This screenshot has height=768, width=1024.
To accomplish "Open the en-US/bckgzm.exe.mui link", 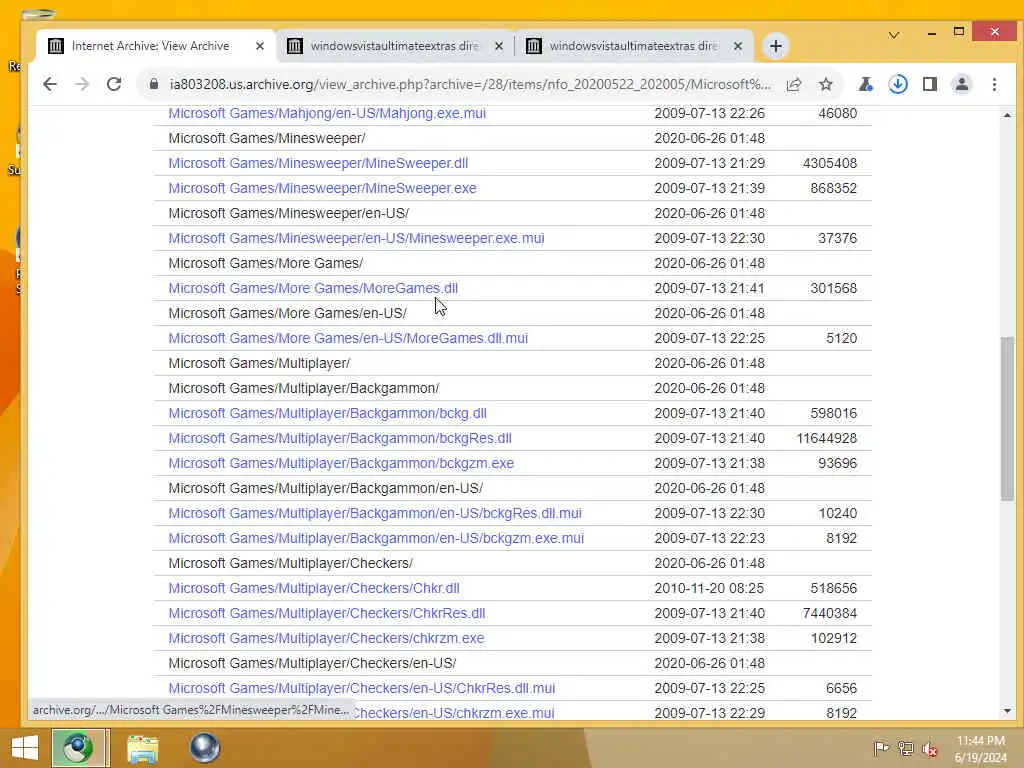I will click(376, 538).
